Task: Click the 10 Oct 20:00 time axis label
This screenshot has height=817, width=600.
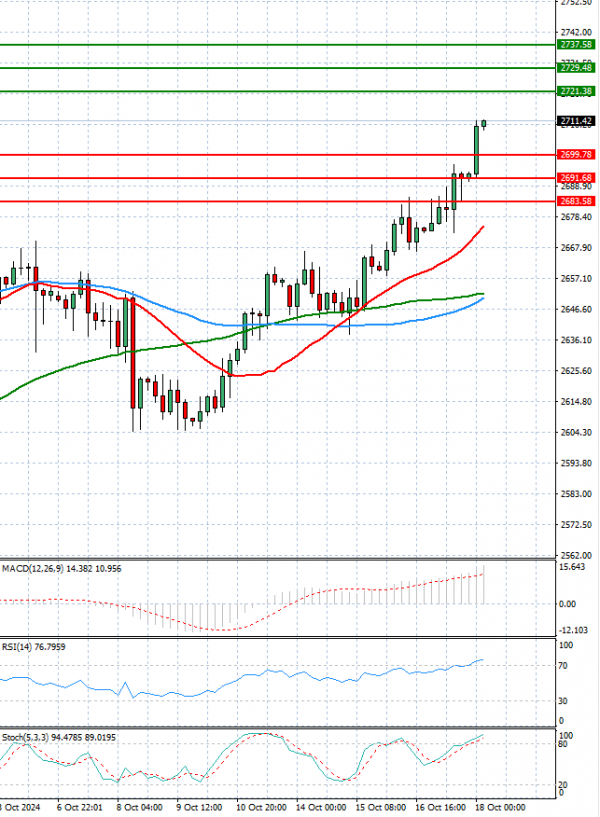Action: point(261,807)
